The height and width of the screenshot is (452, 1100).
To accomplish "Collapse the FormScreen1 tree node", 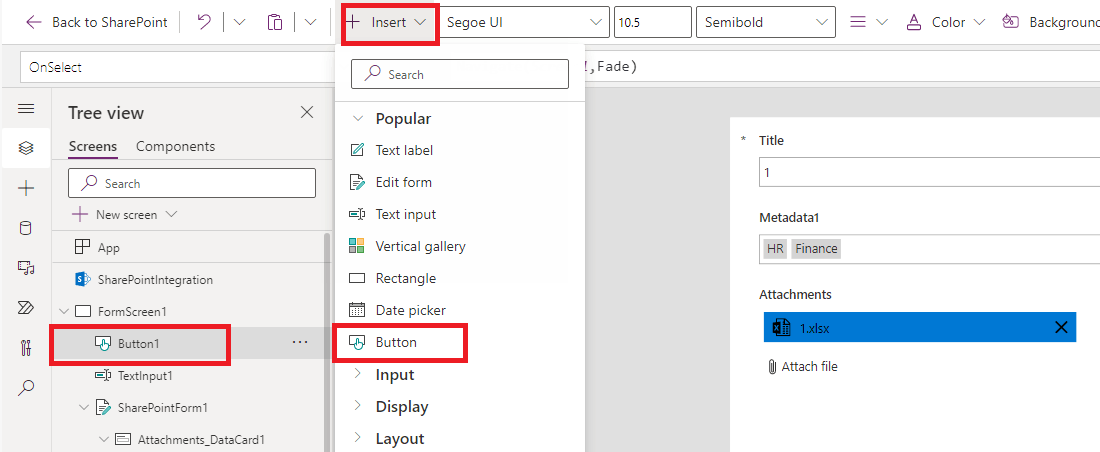I will coord(65,311).
